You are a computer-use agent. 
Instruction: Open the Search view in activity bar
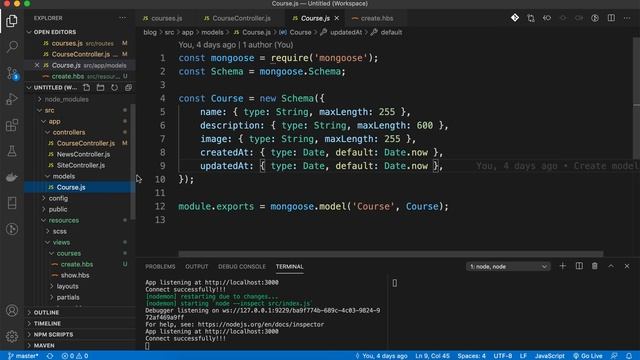tap(12, 47)
